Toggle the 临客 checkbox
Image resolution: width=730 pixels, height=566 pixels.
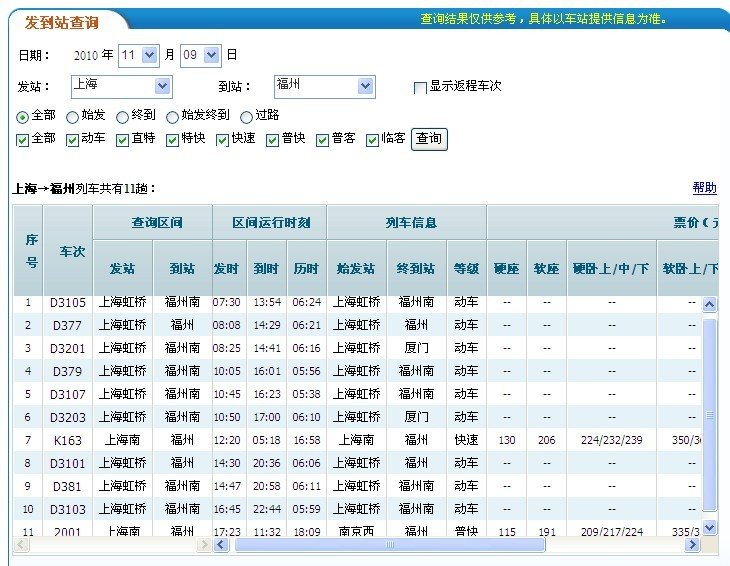(x=372, y=140)
